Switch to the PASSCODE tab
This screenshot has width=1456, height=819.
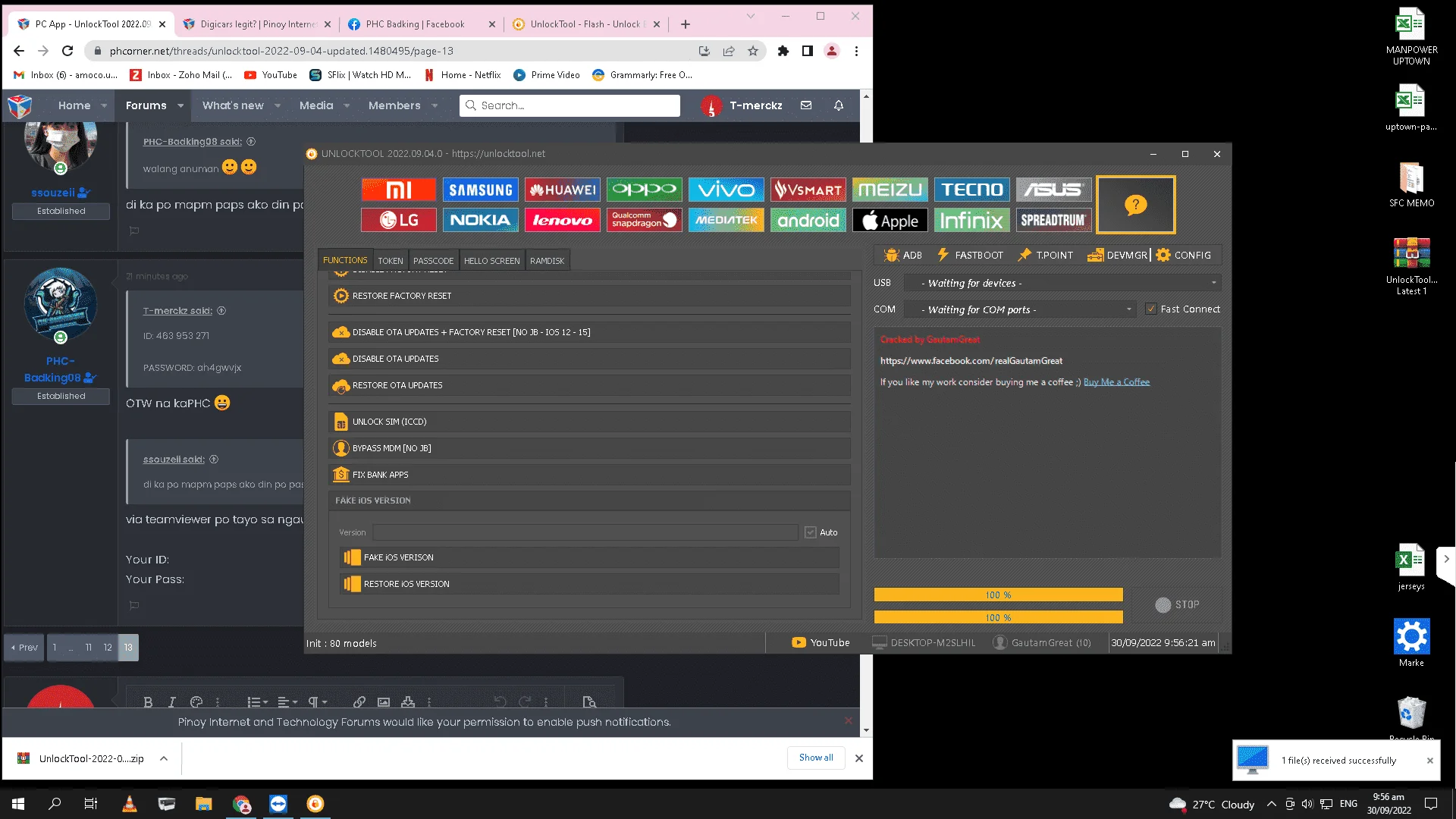[x=433, y=260]
